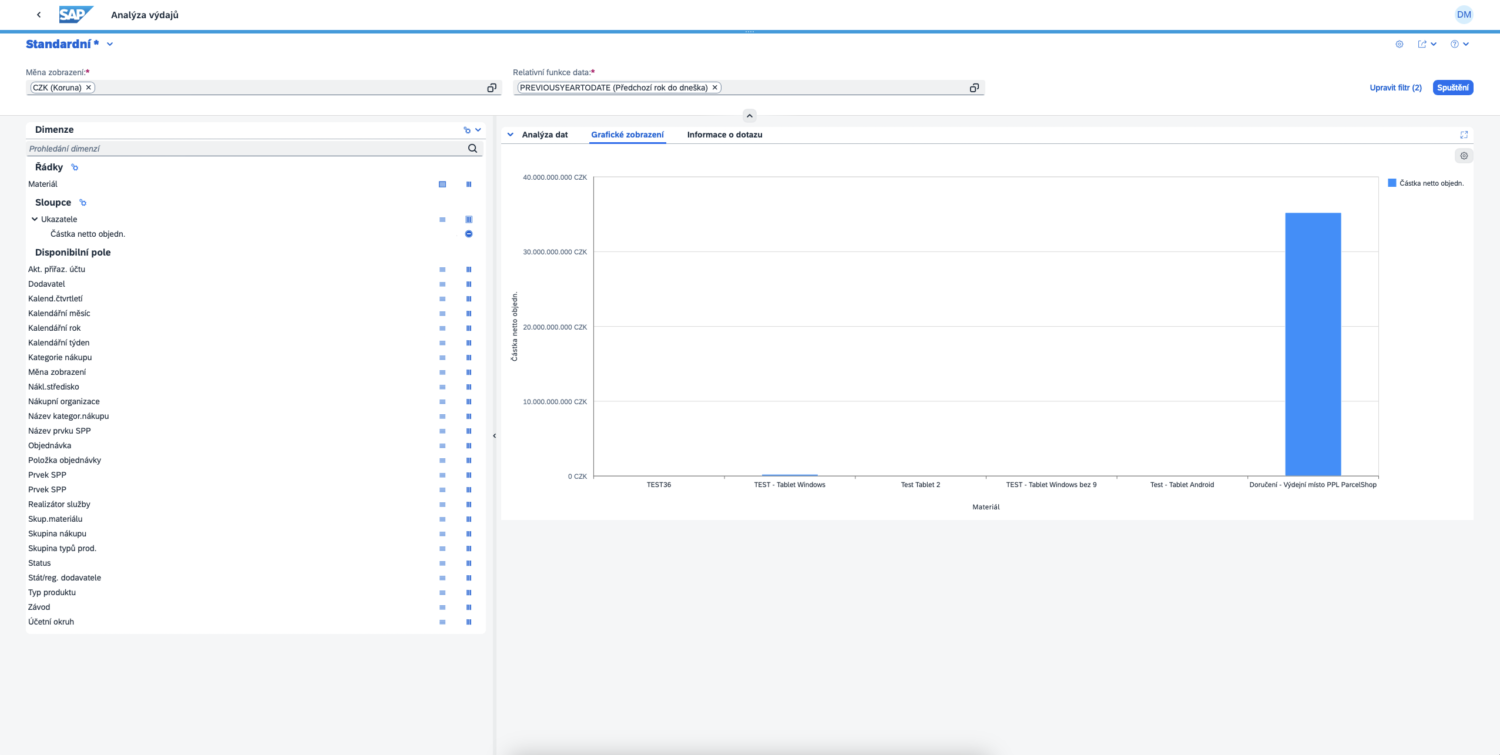The height and width of the screenshot is (755, 1500).
Task: Open page settings gear next to share icon
Action: coord(1399,44)
